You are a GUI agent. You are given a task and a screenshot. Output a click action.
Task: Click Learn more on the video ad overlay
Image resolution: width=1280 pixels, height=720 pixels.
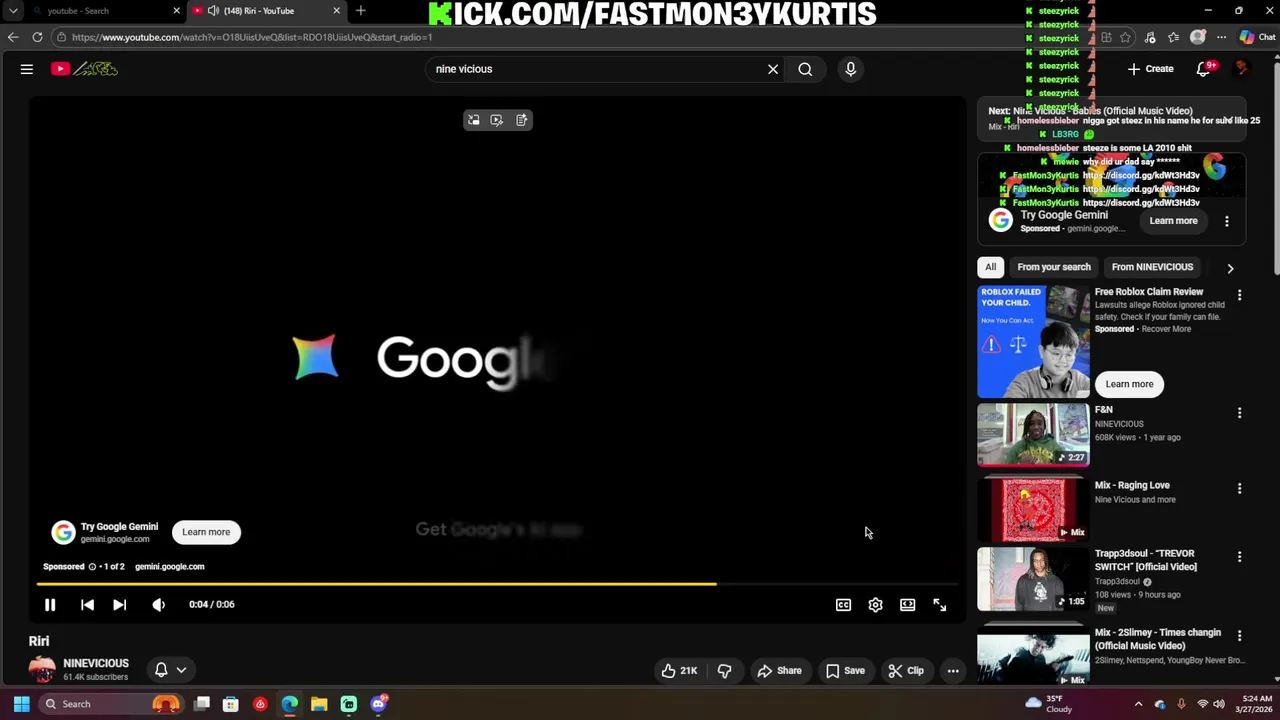(206, 532)
